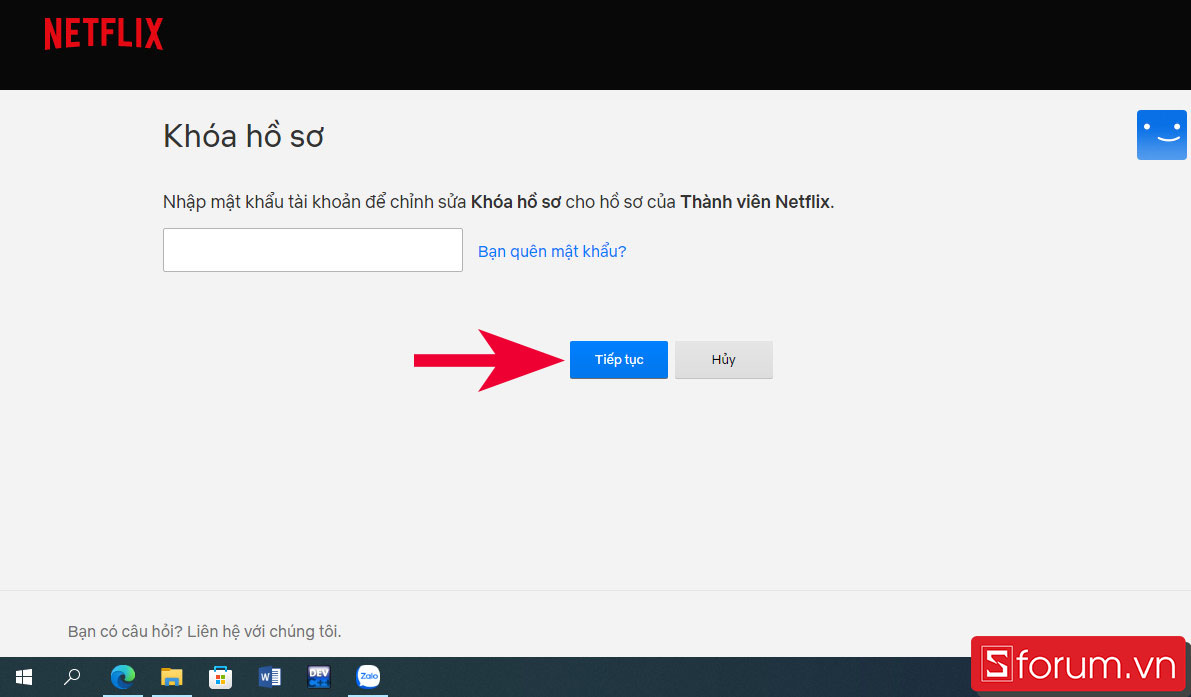Open File Explorer from taskbar
The image size is (1191, 697).
coord(172,676)
